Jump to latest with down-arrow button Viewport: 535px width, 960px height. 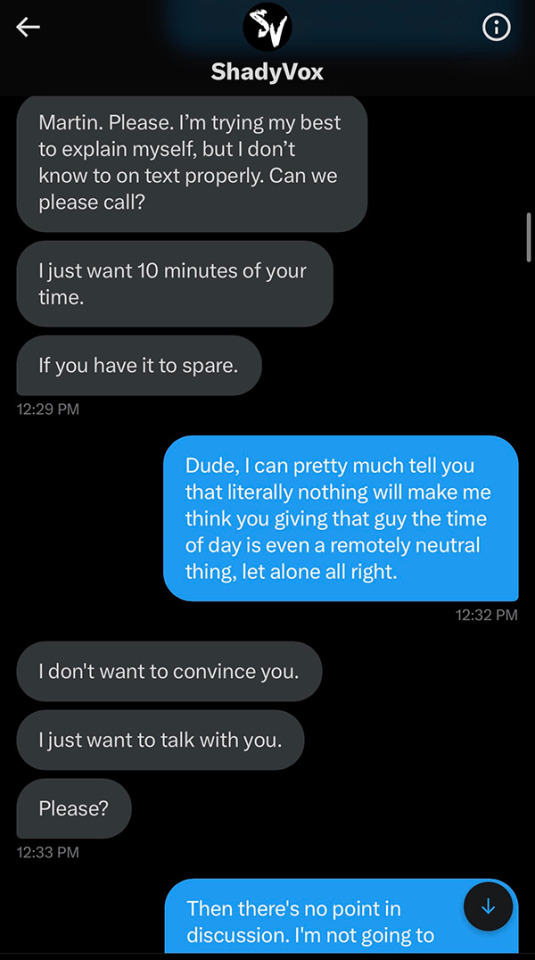pos(488,907)
